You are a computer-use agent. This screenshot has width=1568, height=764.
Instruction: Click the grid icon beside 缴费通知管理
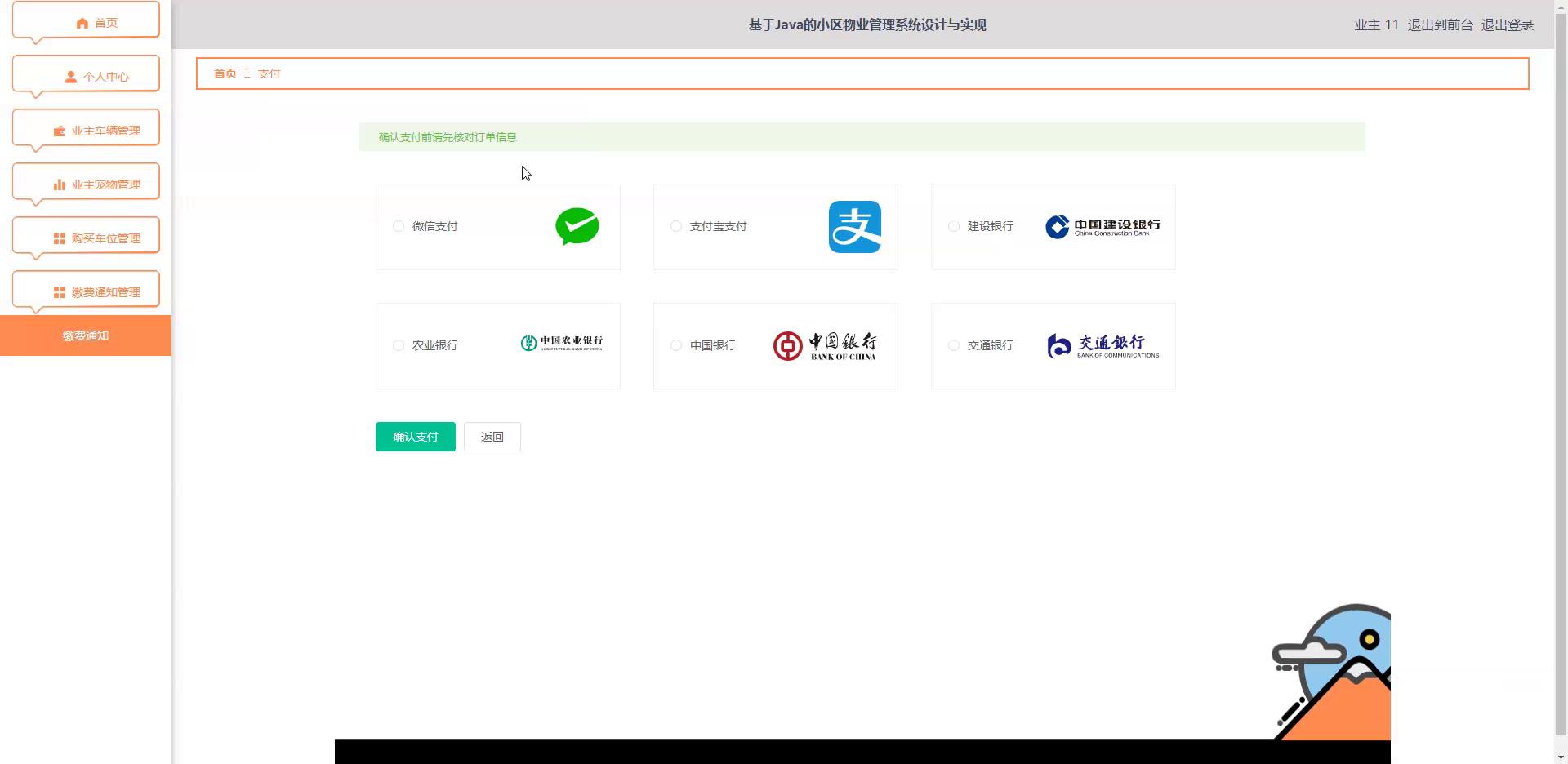(x=59, y=292)
